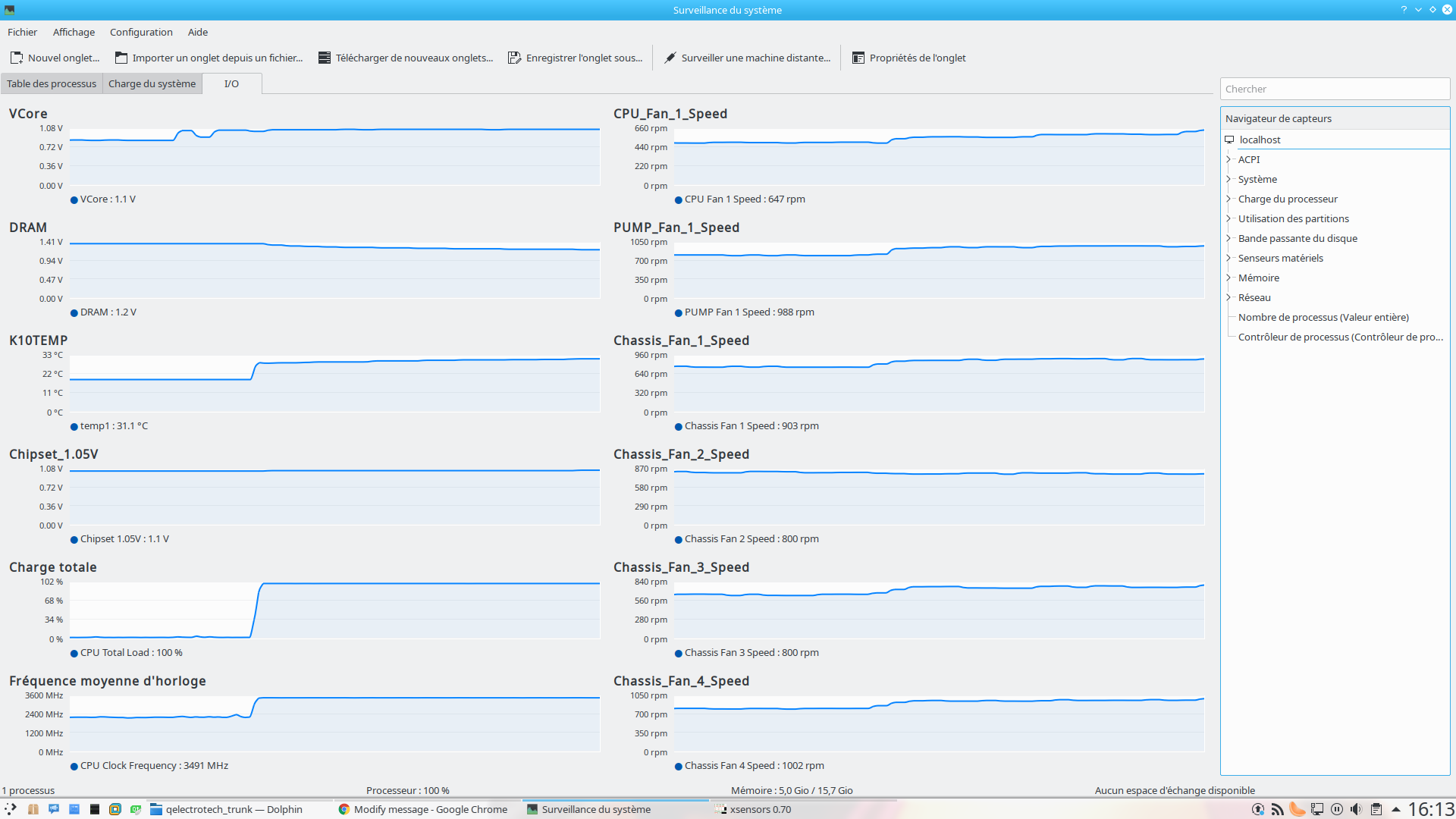Select Contrôleur de processus sensor

point(1340,337)
